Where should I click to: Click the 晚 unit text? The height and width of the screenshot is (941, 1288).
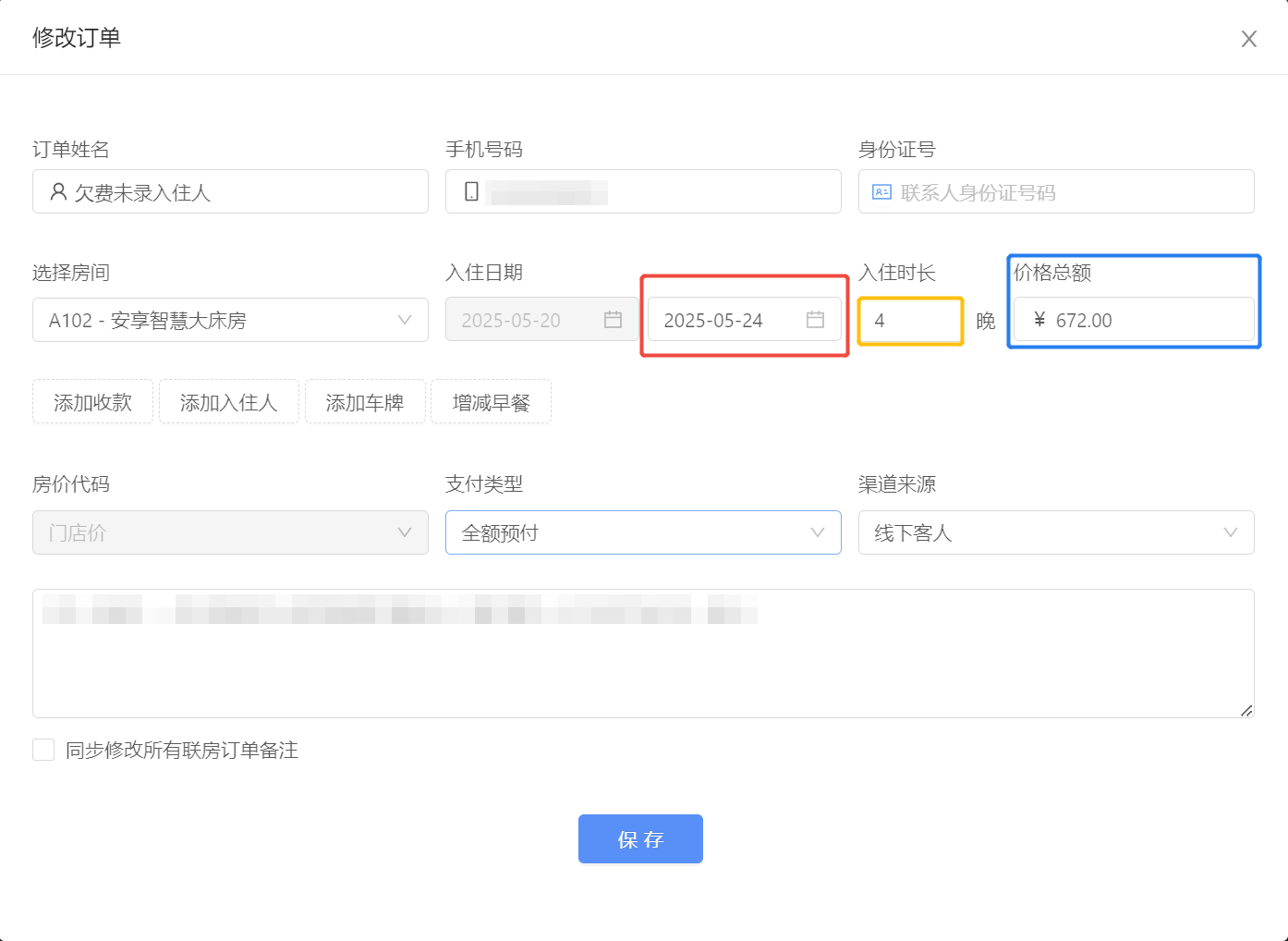click(x=986, y=321)
